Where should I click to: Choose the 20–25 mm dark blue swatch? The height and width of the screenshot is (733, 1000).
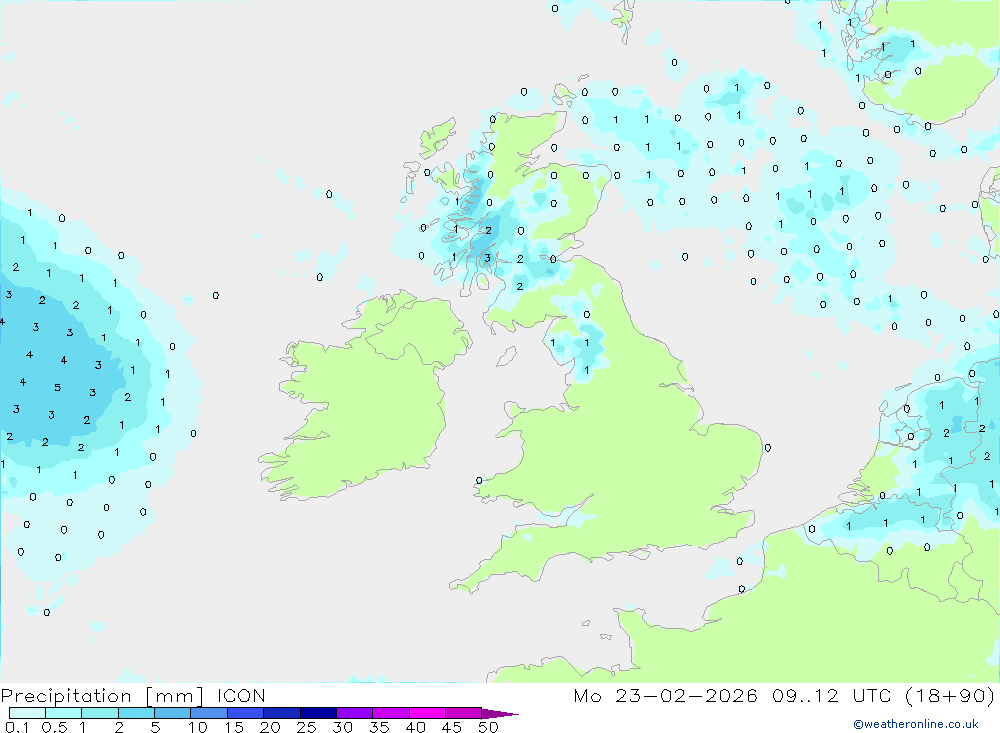pos(282,713)
